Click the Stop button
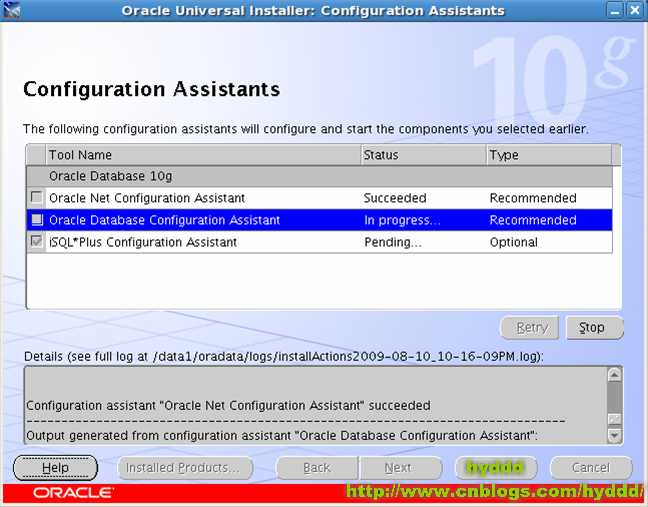This screenshot has height=507, width=648. point(594,328)
